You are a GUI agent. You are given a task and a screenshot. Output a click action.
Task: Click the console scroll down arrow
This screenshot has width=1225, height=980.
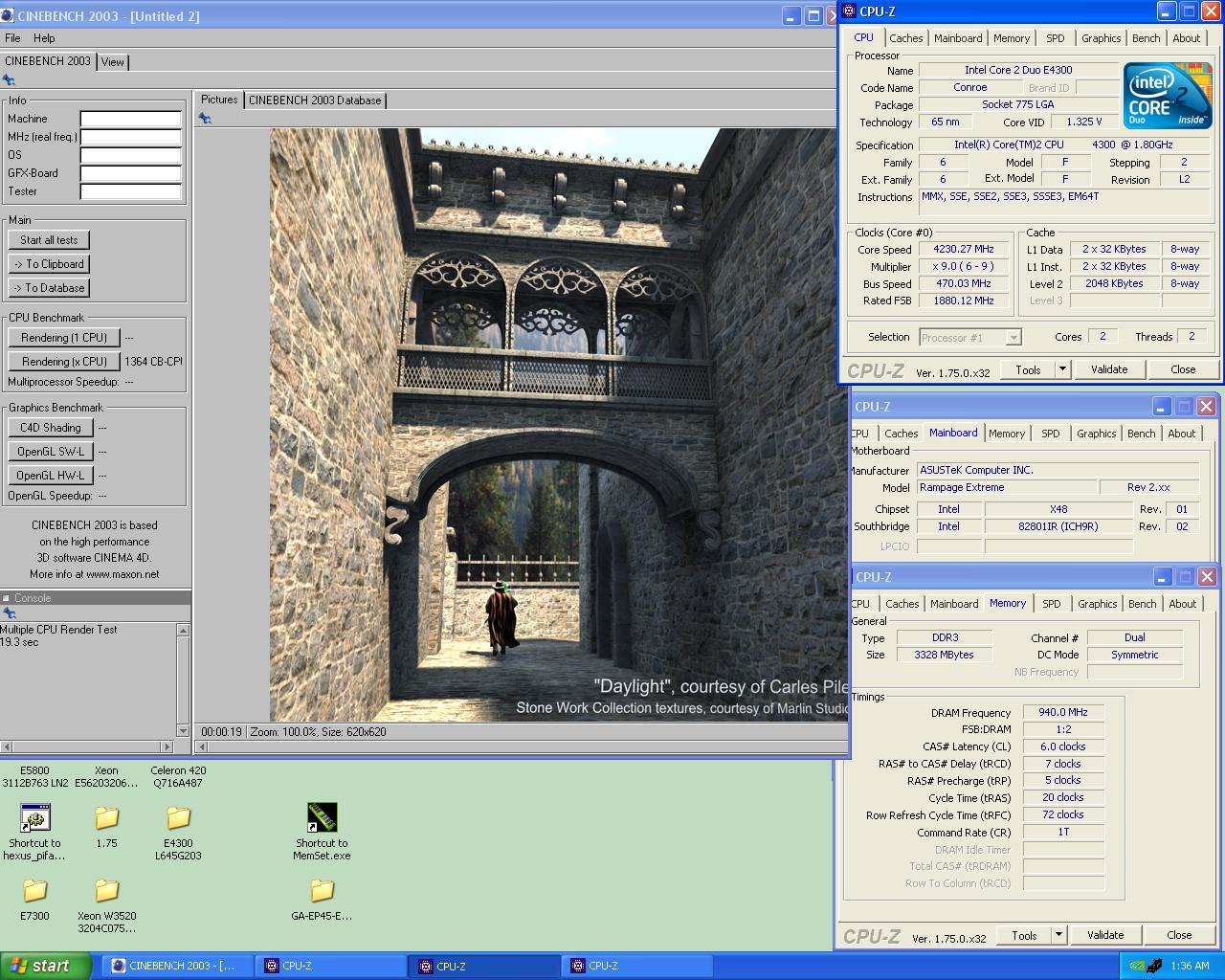tap(183, 731)
